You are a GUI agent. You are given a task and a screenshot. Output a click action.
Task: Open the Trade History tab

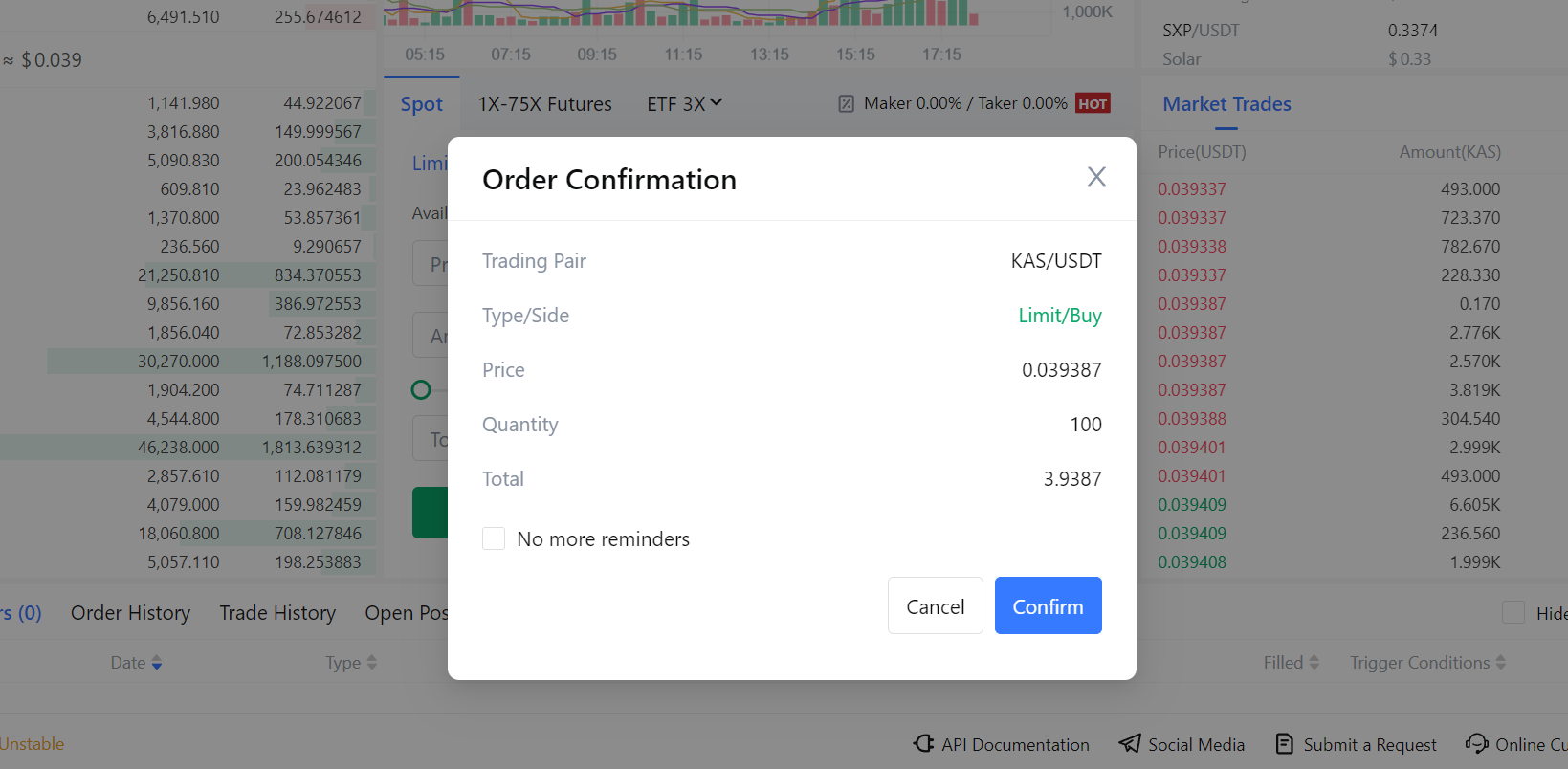277,612
